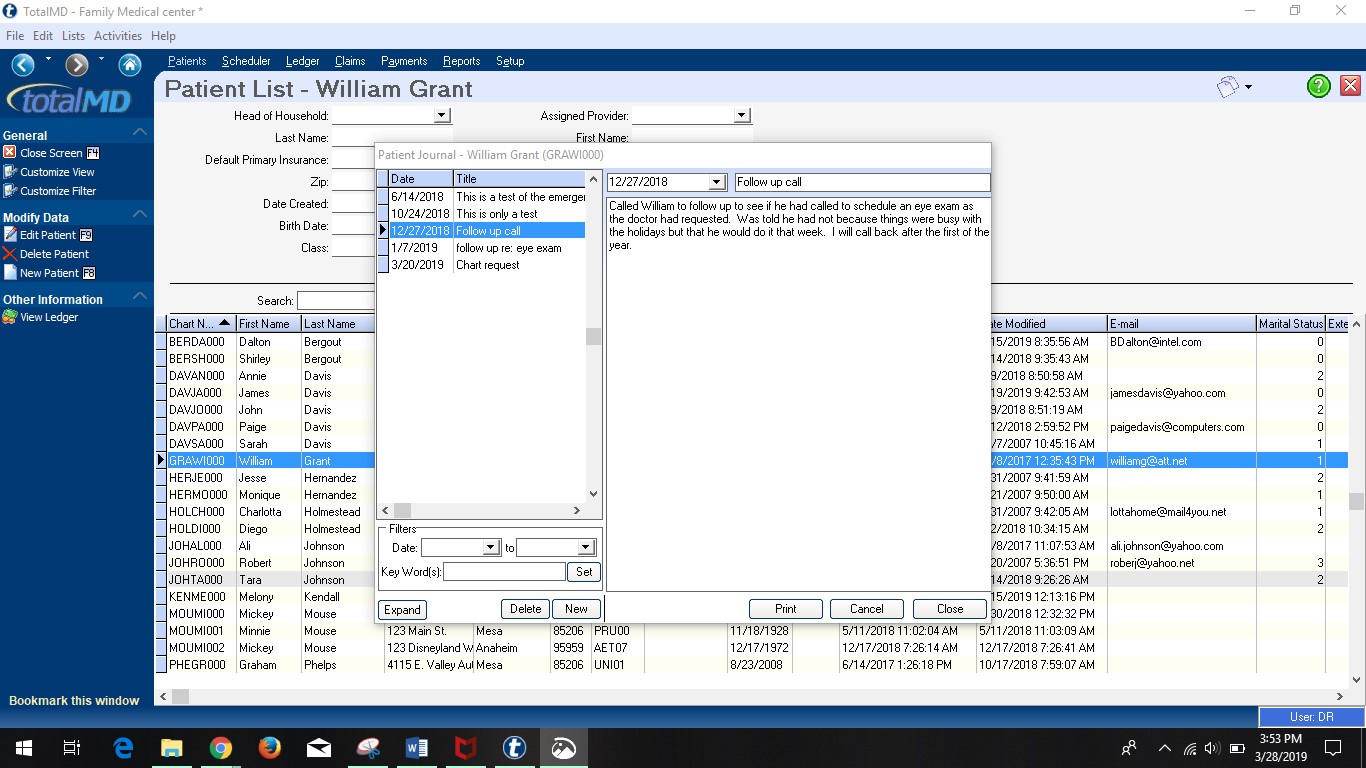Click Customize Filter in sidebar
The width and height of the screenshot is (1366, 768).
click(x=50, y=191)
